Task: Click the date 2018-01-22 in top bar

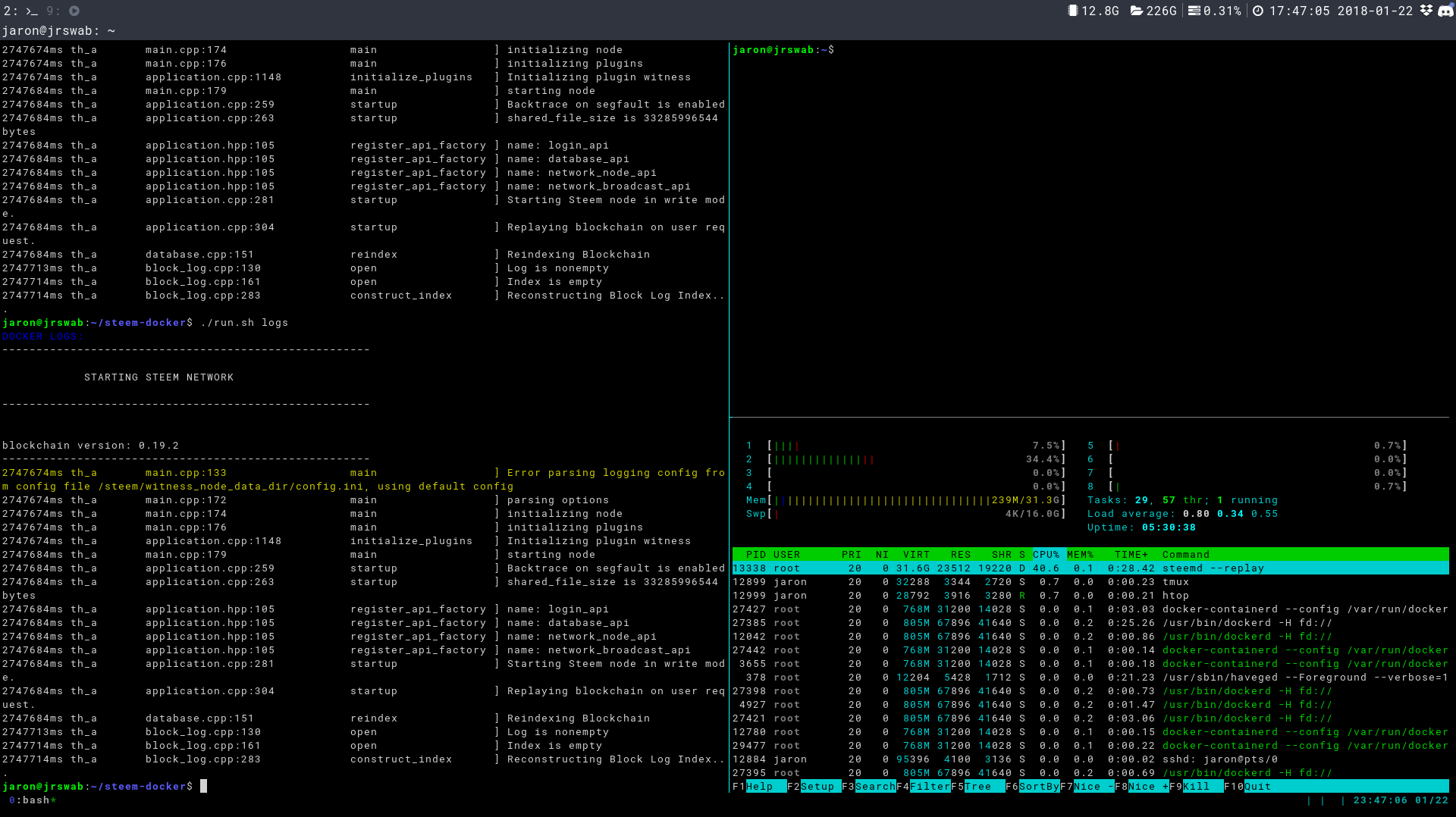Action: point(1375,11)
